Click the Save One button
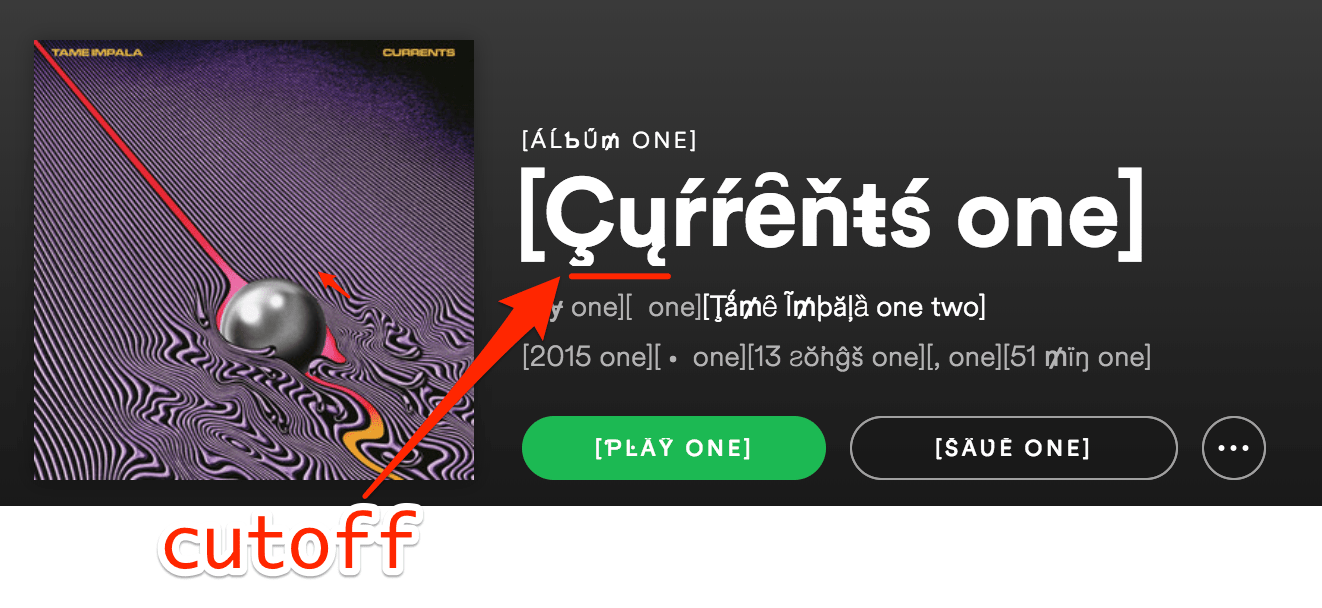Viewport: 1322px width, 608px height. [x=1013, y=448]
